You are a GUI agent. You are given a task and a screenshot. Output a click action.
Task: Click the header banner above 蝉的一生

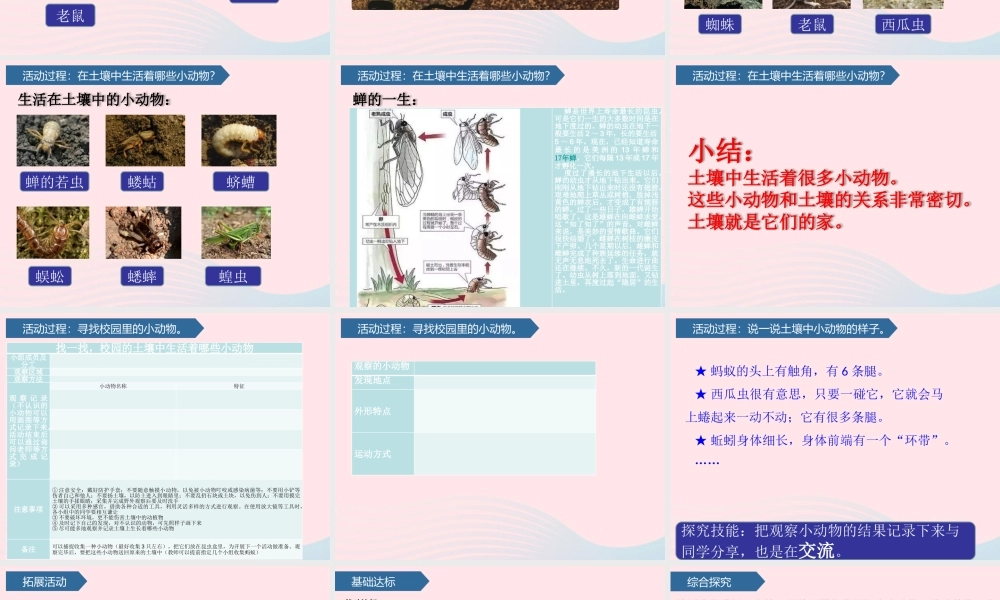453,75
